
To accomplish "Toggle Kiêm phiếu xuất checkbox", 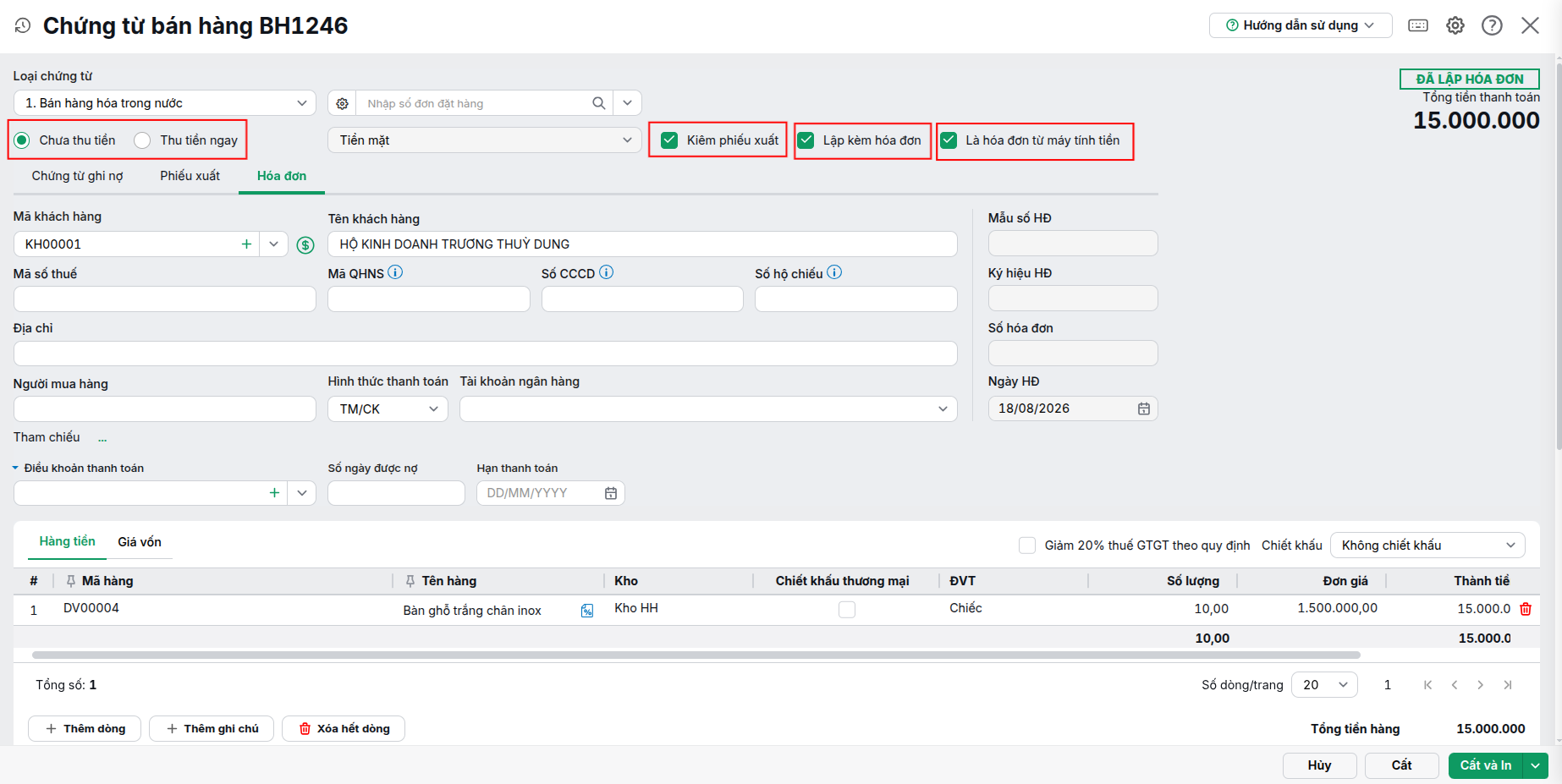I will [x=669, y=140].
